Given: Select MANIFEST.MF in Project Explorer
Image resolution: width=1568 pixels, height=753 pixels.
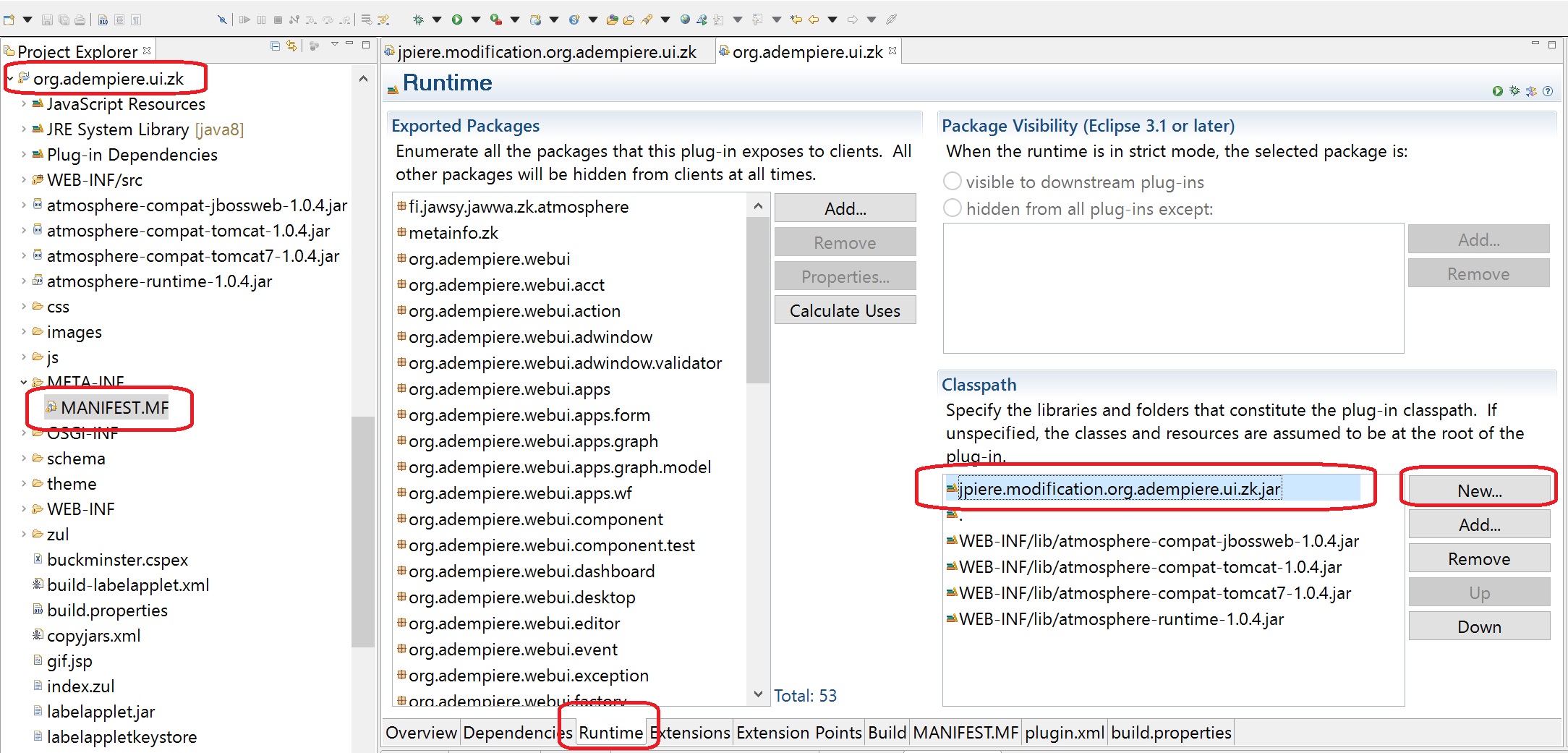Looking at the screenshot, I should tap(114, 408).
